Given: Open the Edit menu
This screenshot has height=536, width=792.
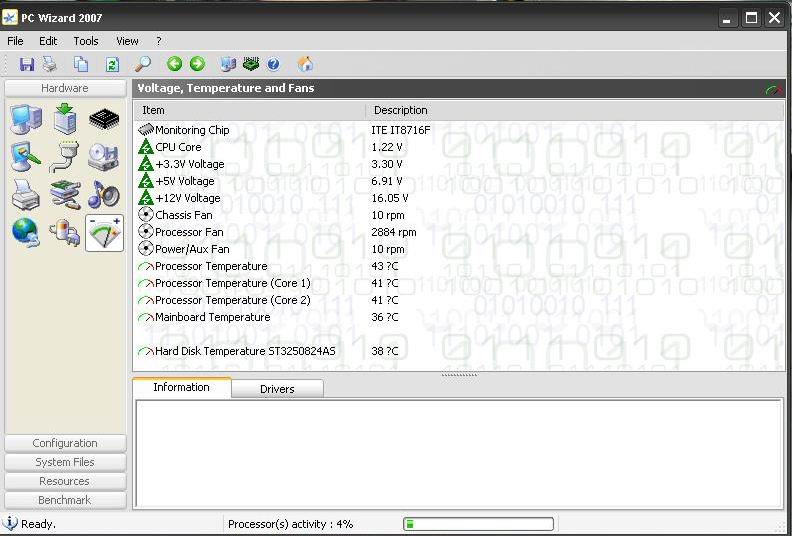Looking at the screenshot, I should point(48,41).
